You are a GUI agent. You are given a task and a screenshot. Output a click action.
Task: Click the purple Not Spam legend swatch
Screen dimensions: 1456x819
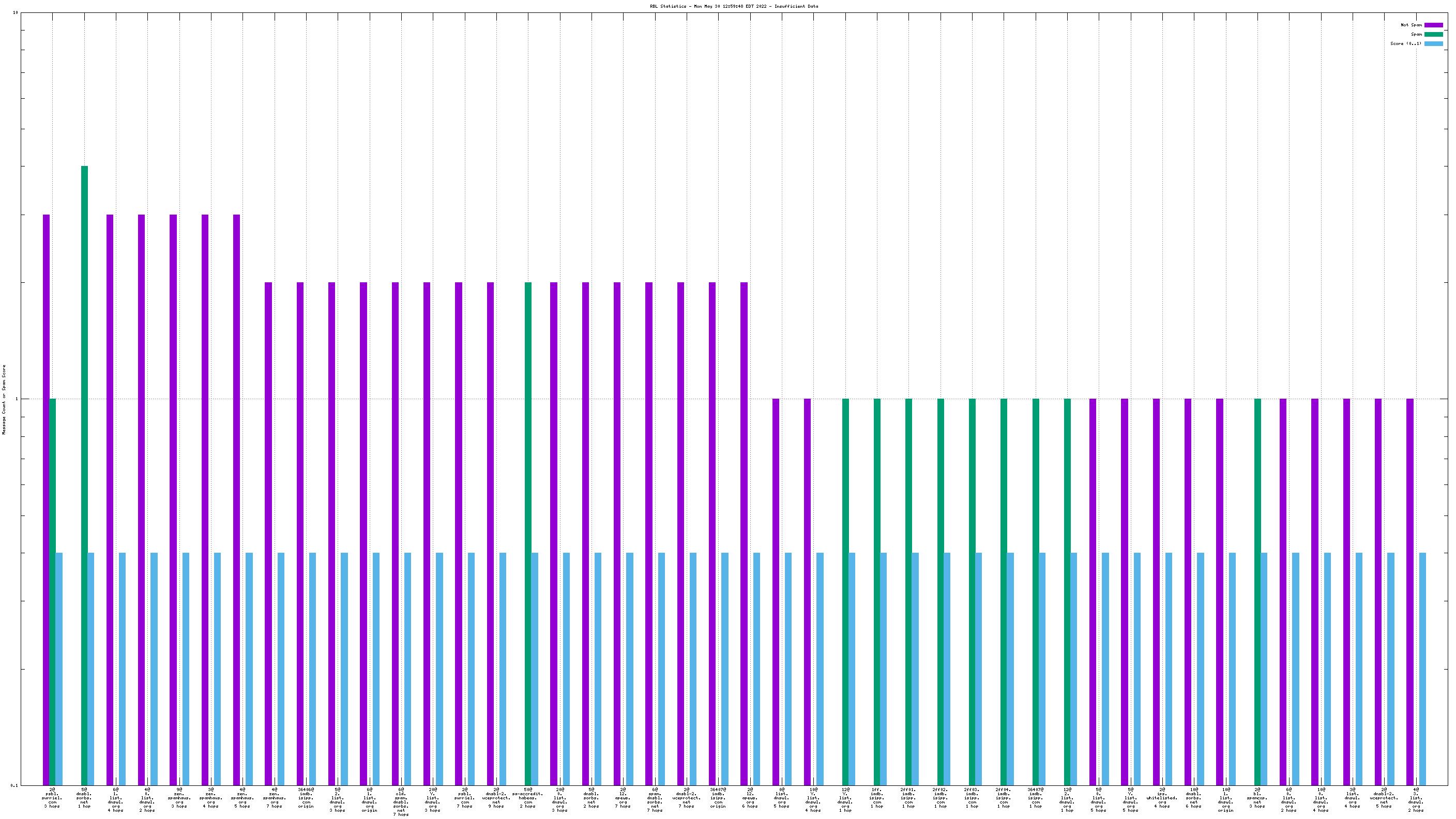pyautogui.click(x=1433, y=25)
